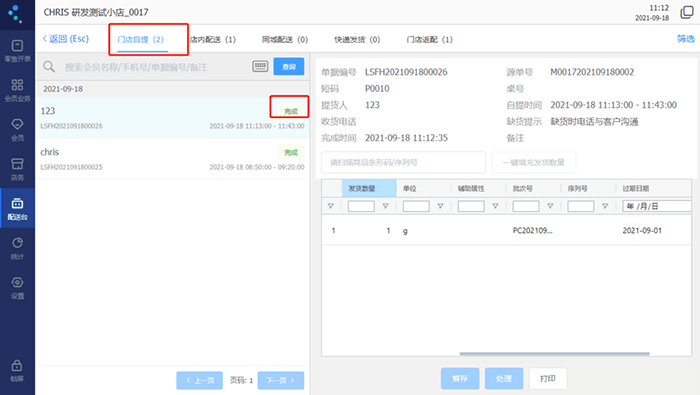This screenshot has width=700, height=395.
Task: Click the 序列号 column header
Action: 588,188
